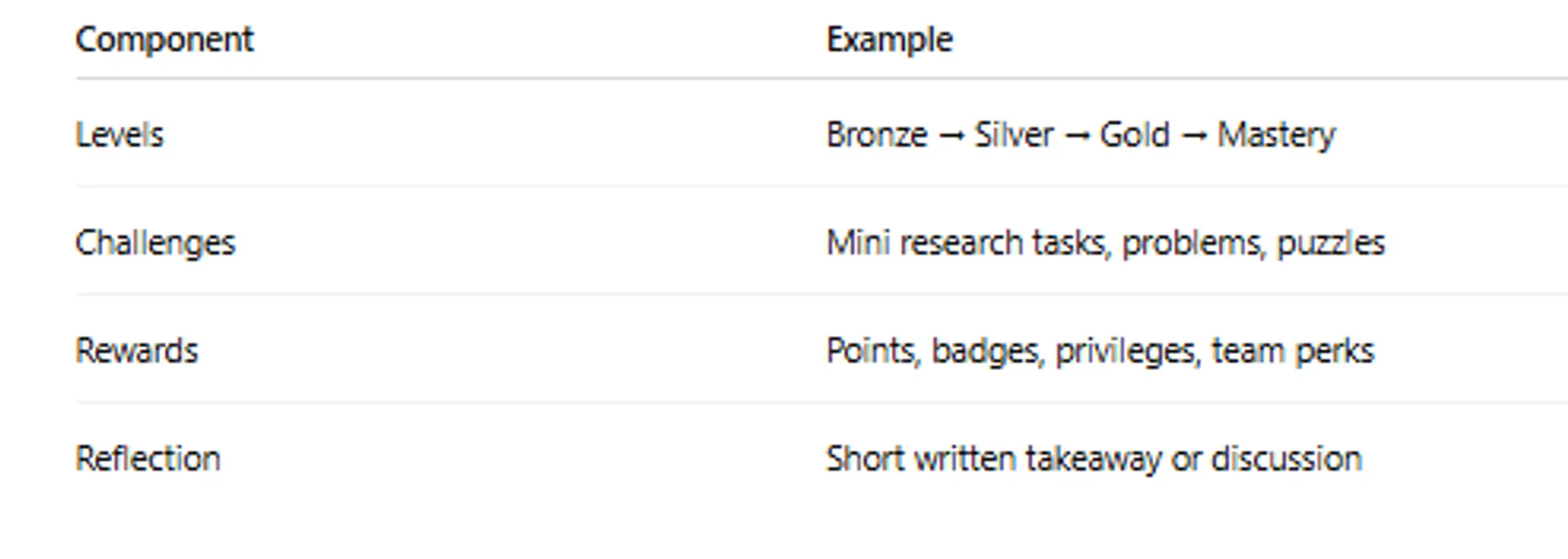Click the word badges

tap(987, 351)
